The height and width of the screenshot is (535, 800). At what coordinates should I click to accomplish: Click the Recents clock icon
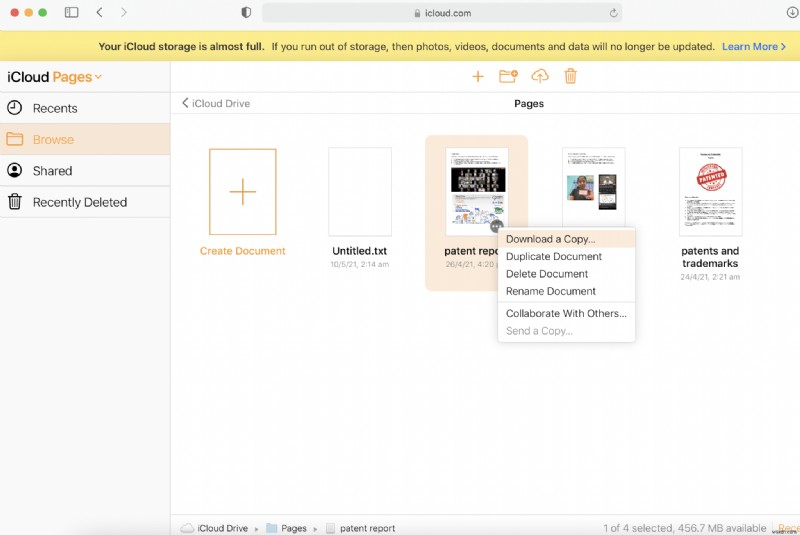click(x=15, y=108)
